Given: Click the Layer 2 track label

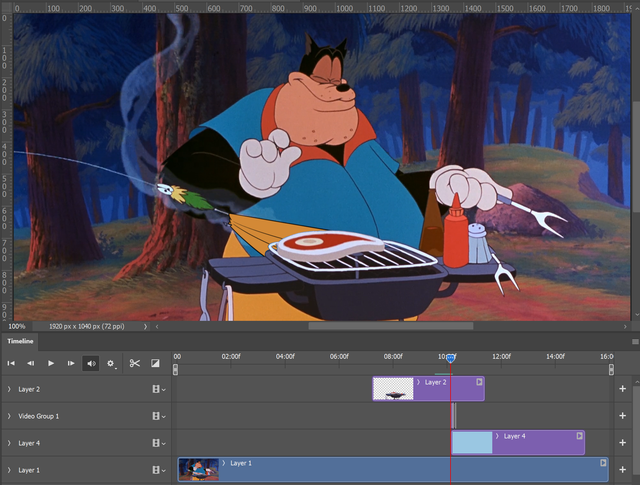Looking at the screenshot, I should click(x=29, y=389).
